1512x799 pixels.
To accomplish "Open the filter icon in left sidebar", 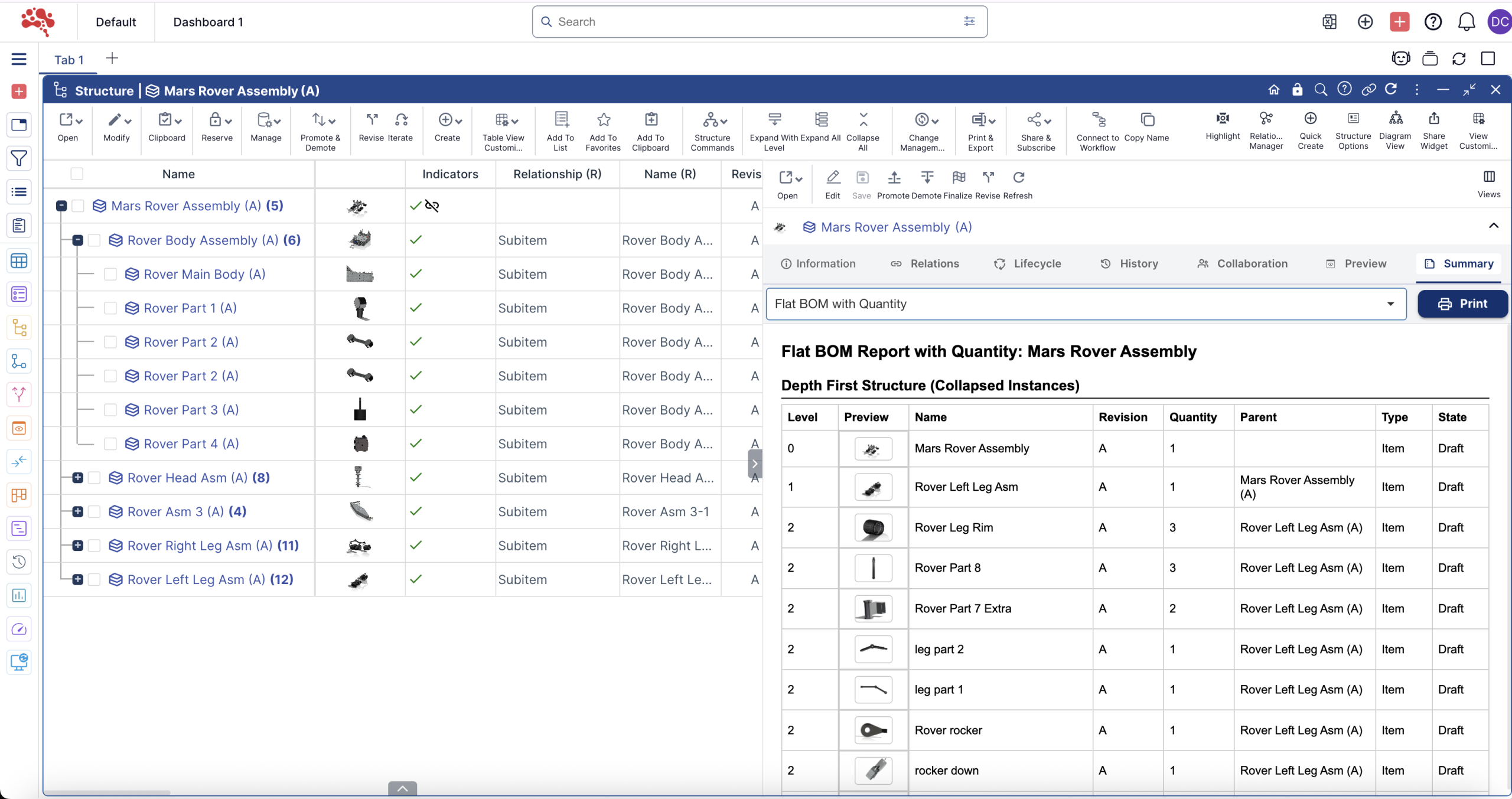I will [x=19, y=158].
